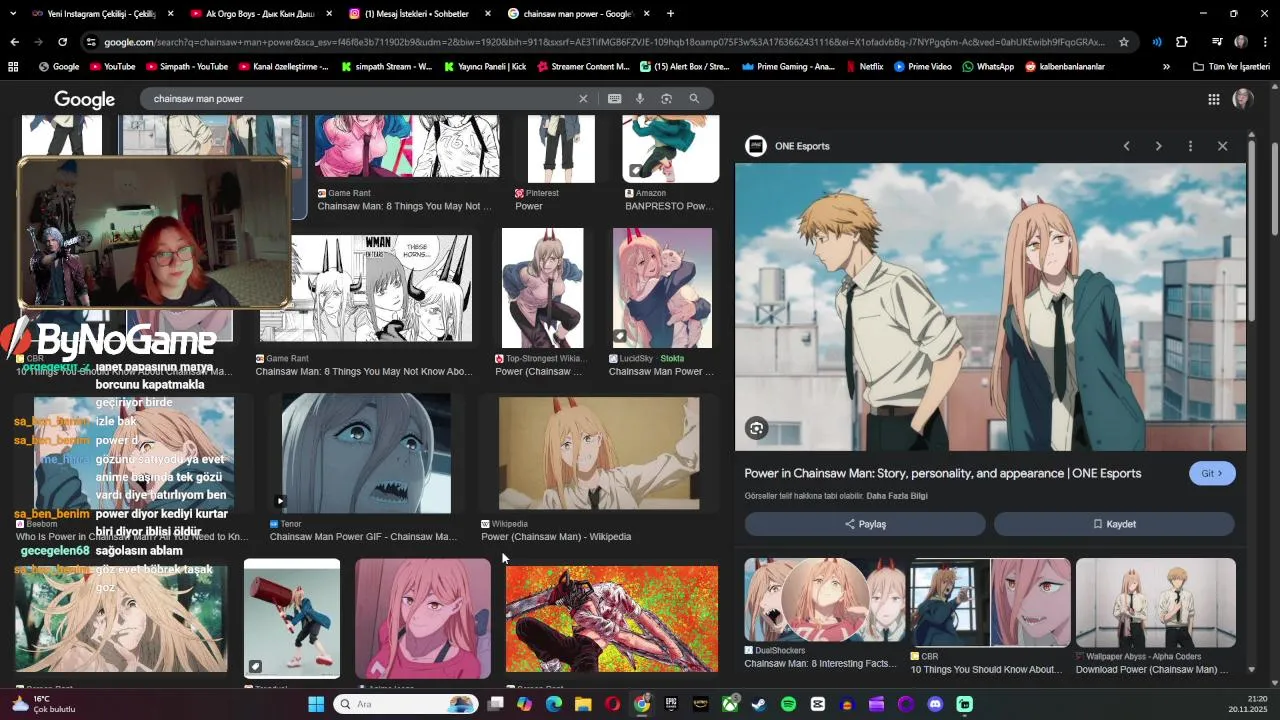Go back to previous page
This screenshot has height=720, width=1280.
pyautogui.click(x=14, y=42)
